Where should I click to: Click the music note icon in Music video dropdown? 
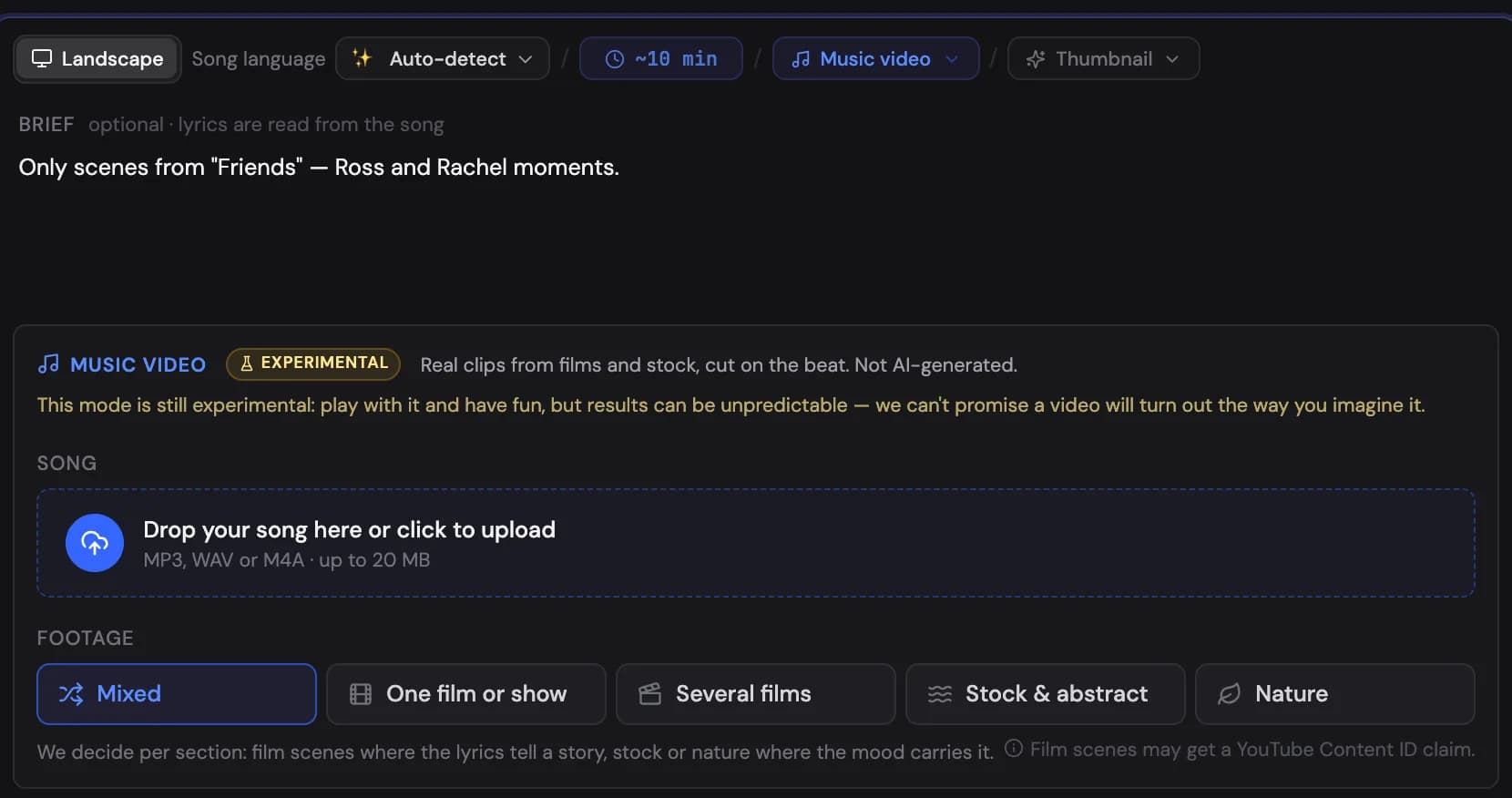pos(801,59)
